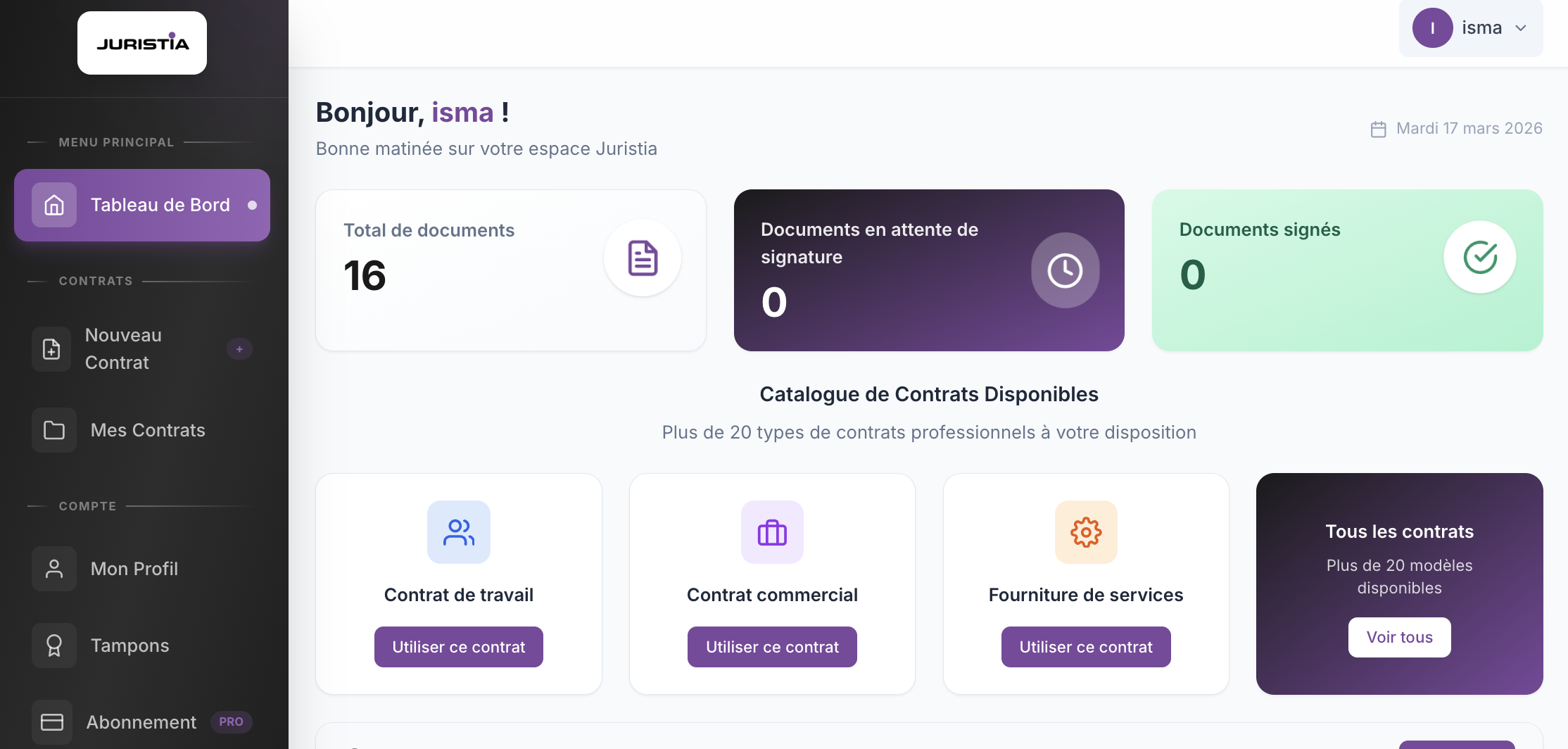This screenshot has width=1568, height=749.
Task: Open Mes Contrats from the sidebar
Action: pyautogui.click(x=148, y=430)
